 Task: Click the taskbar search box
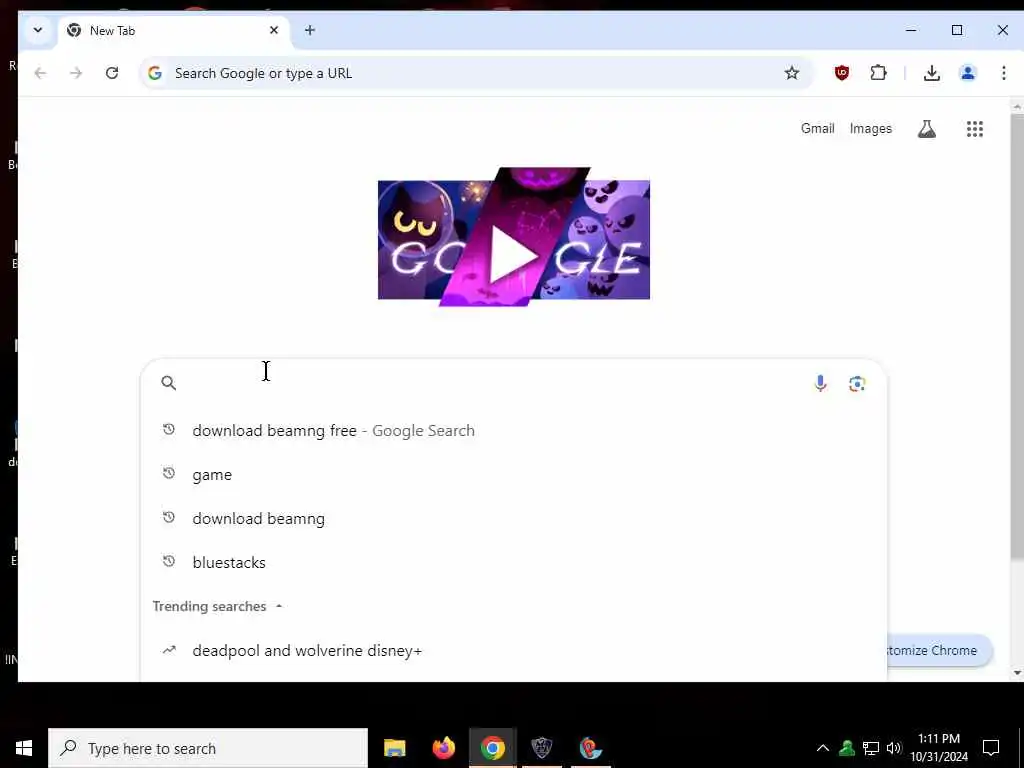[208, 748]
